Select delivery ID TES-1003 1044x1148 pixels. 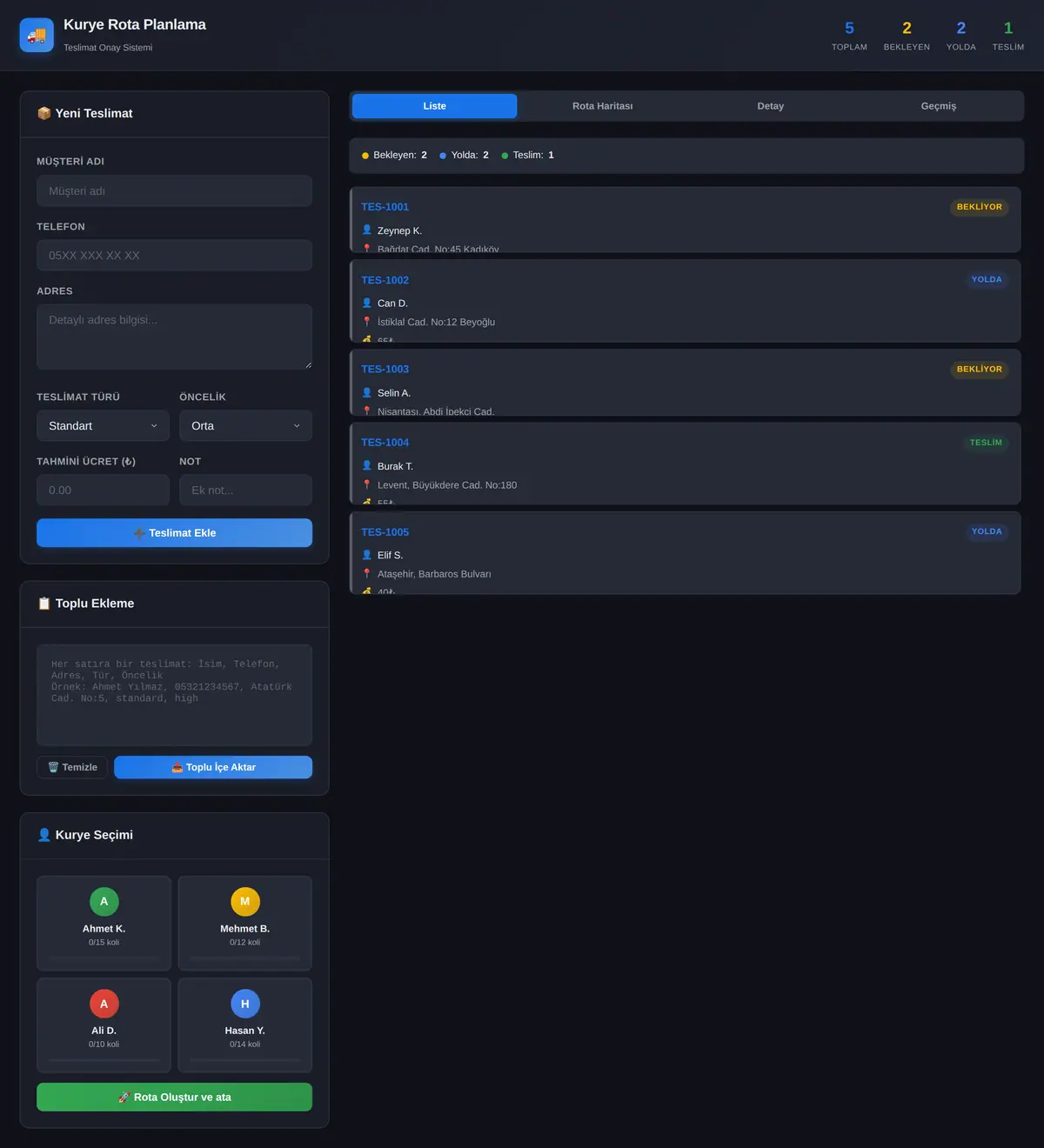coord(385,370)
